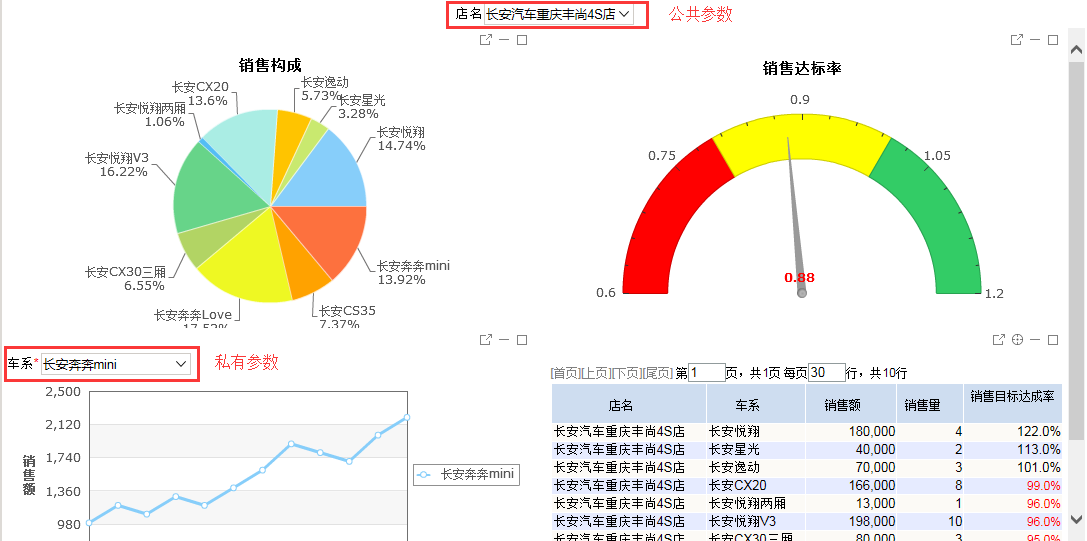Click scrollbar up arrow
Screen dimensions: 1087x541
1076,49
